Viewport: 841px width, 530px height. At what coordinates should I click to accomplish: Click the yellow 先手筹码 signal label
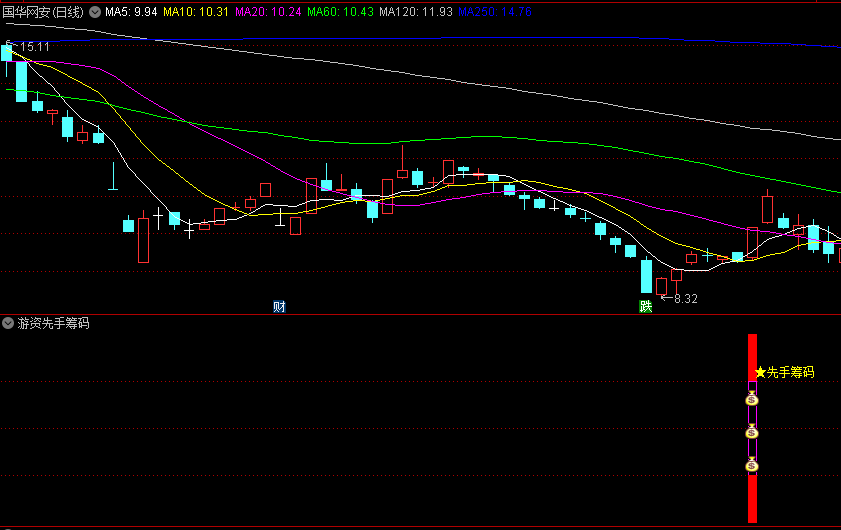[791, 372]
